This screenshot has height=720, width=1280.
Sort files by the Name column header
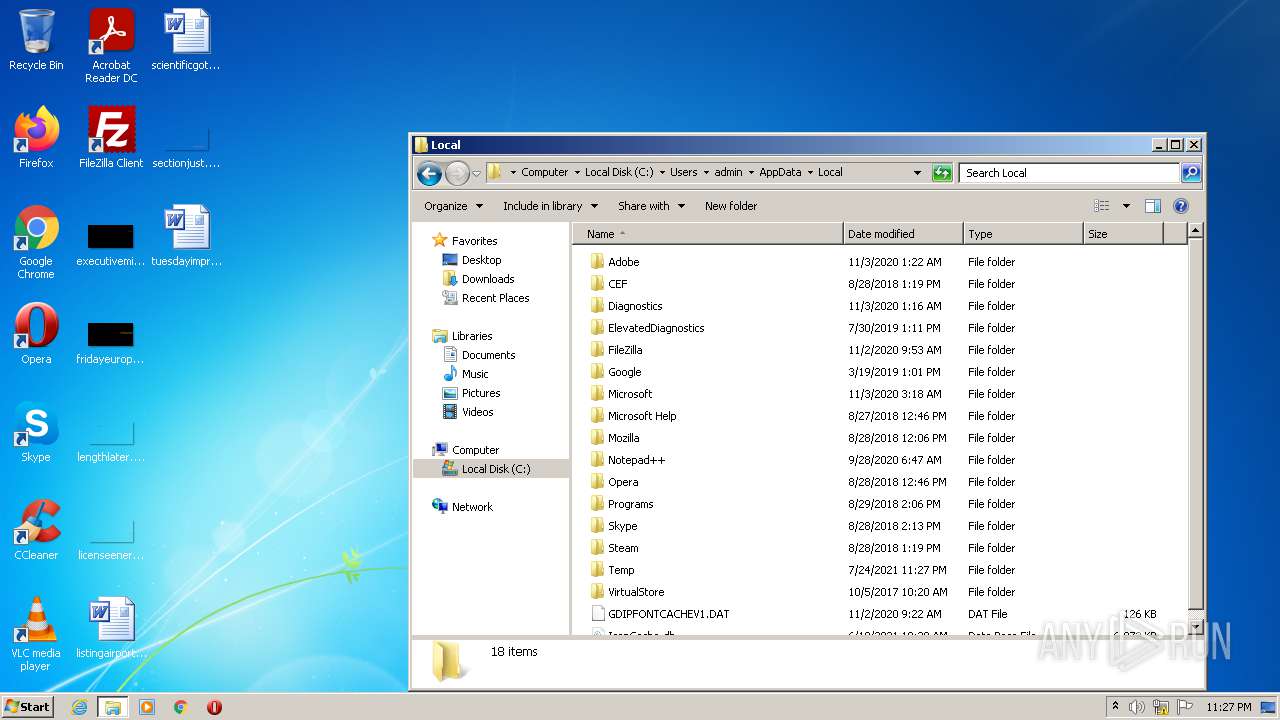(709, 234)
